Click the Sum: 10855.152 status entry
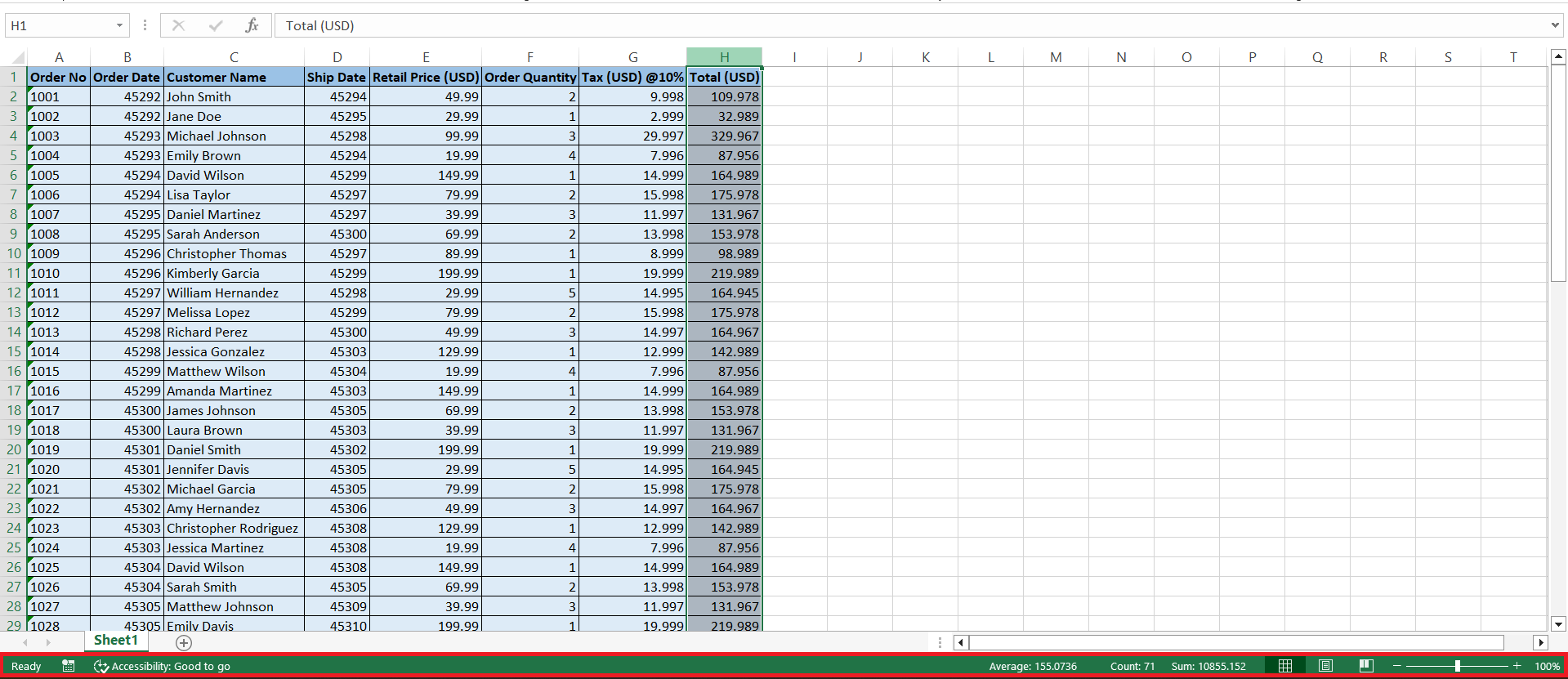 [x=1208, y=666]
